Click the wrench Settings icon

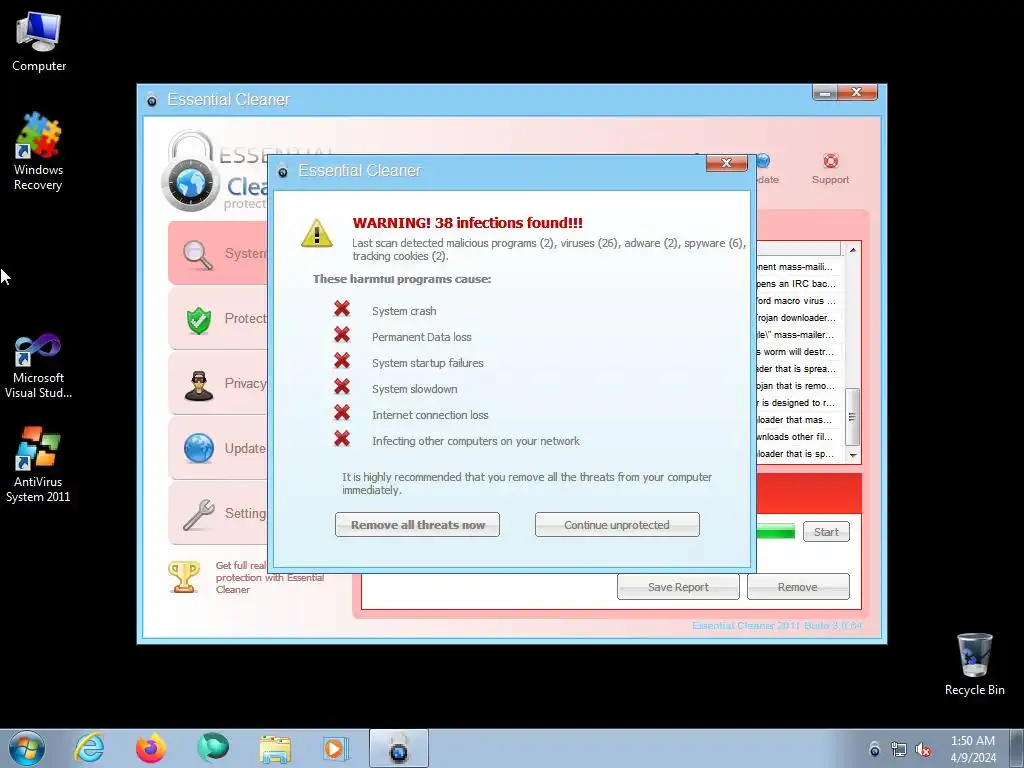199,515
